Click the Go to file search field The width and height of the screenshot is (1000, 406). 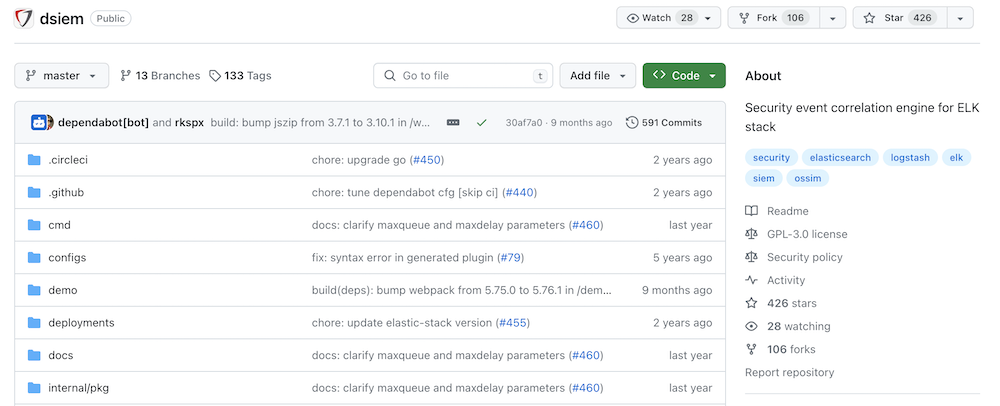point(463,76)
